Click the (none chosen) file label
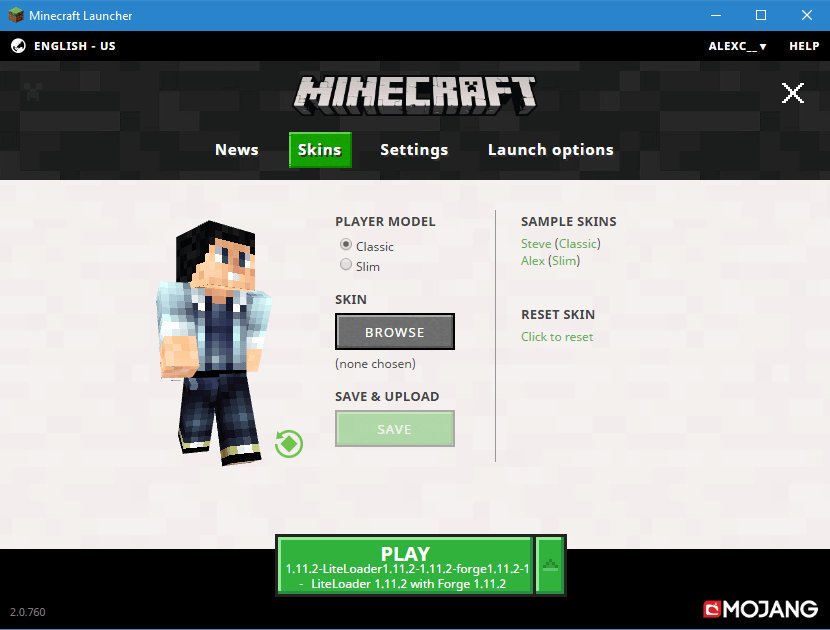This screenshot has width=830, height=630. coord(375,364)
